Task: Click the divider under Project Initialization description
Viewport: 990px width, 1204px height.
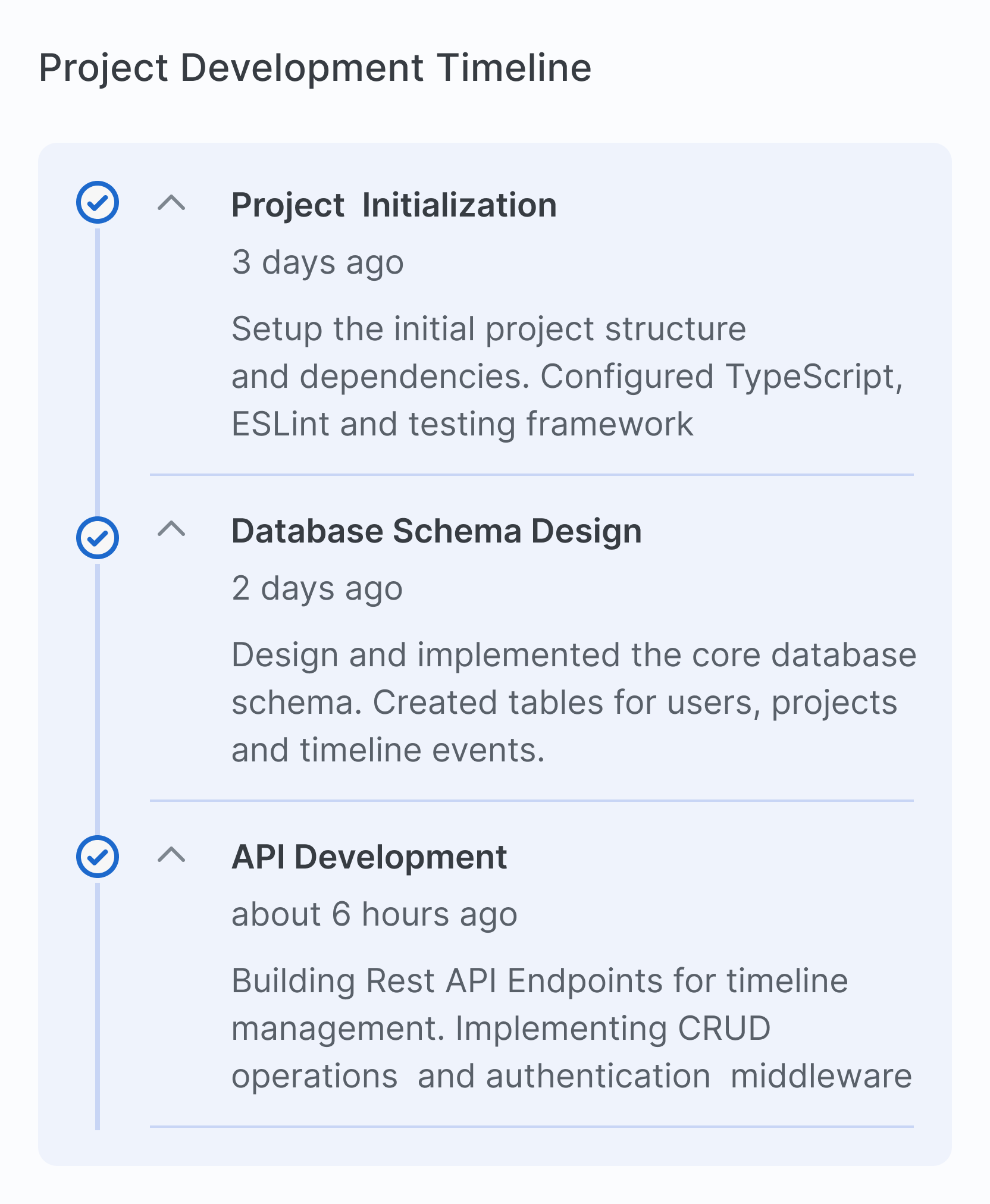Action: (531, 475)
